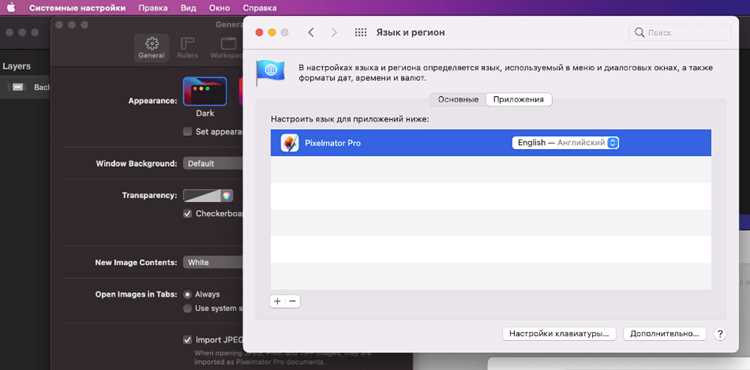Screen dimensions: 750x370
Task: Open the English — Английский language dropdown
Action: [565, 142]
